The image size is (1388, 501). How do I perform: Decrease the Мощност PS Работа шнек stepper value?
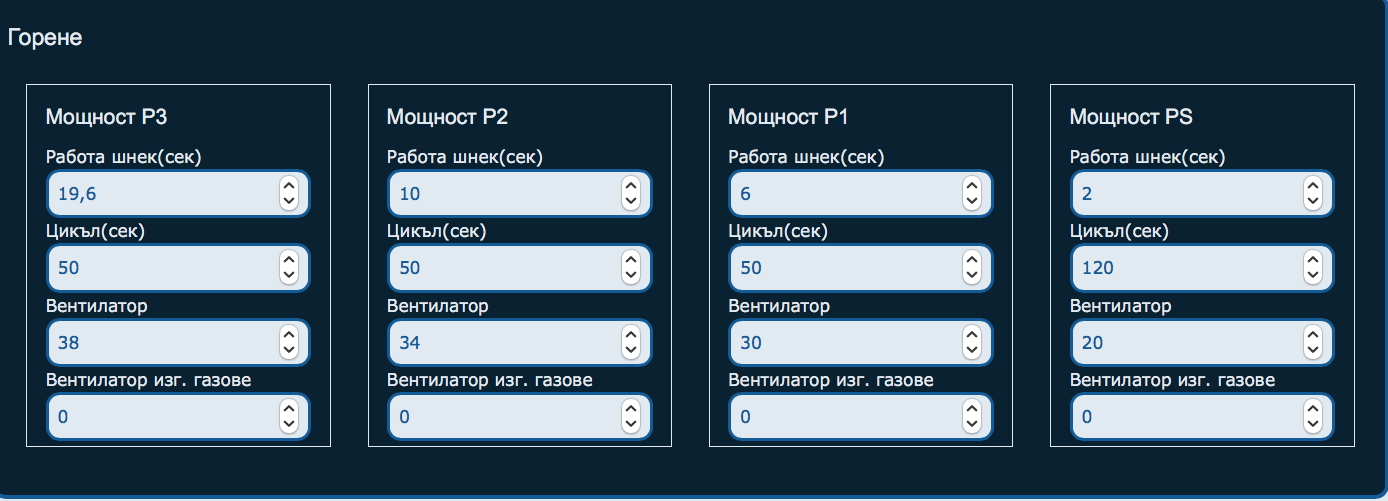[x=1313, y=202]
